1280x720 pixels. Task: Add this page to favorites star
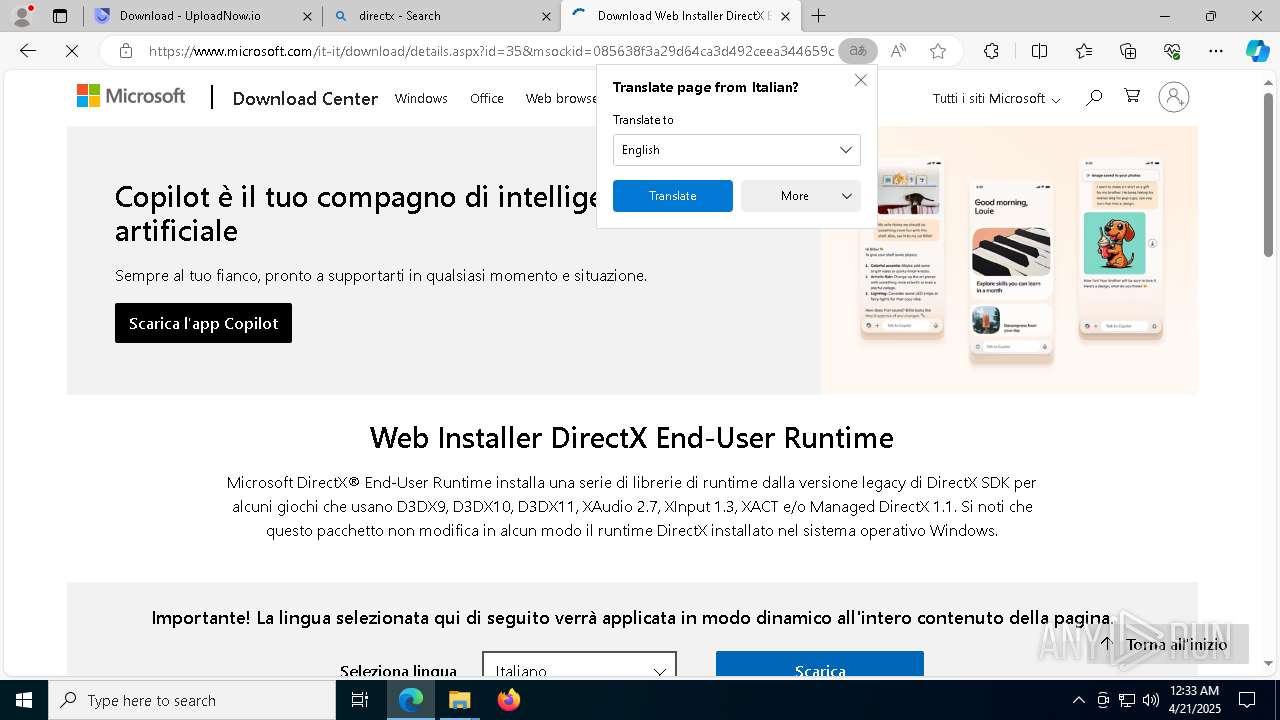pyautogui.click(x=937, y=51)
